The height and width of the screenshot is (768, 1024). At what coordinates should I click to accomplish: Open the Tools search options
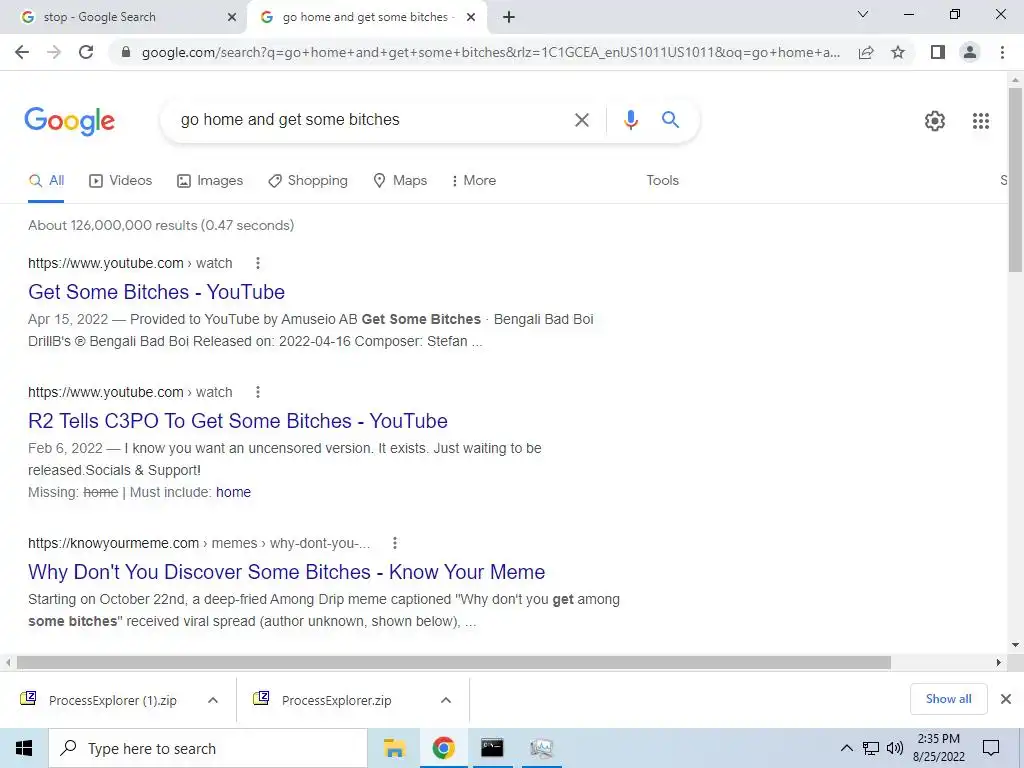[x=662, y=180]
